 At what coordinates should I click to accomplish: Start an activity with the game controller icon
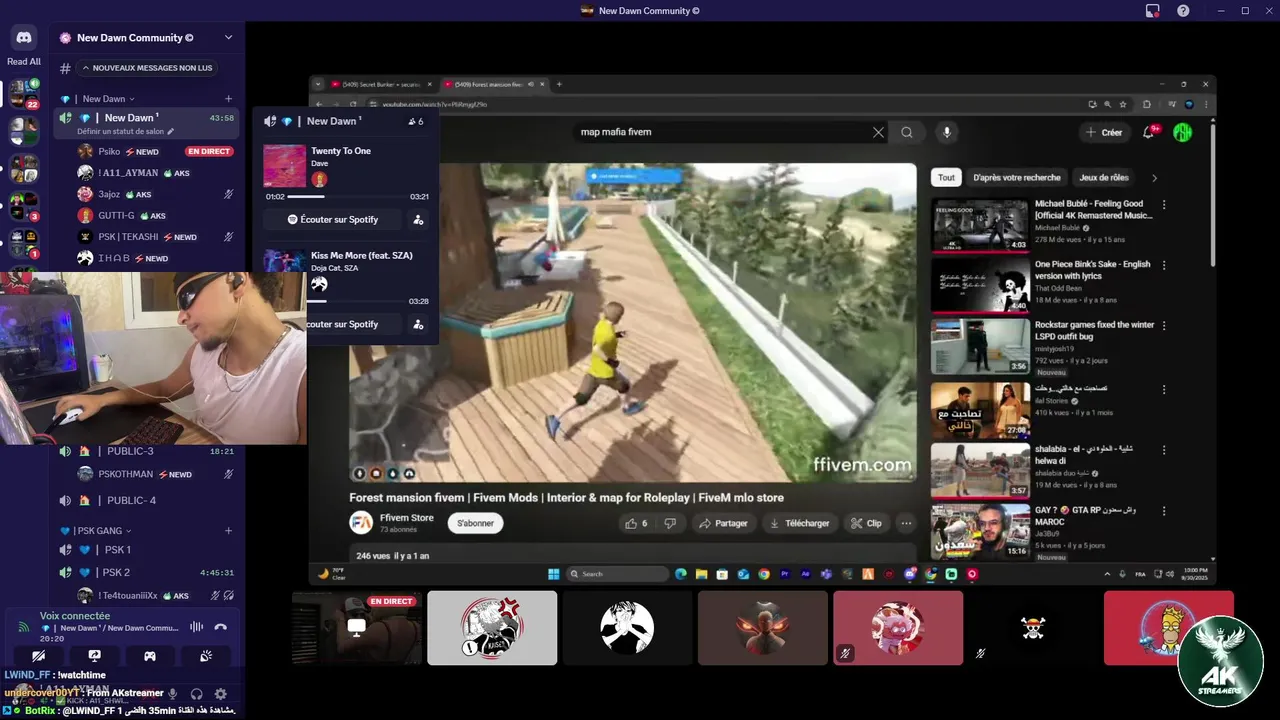tap(149, 656)
